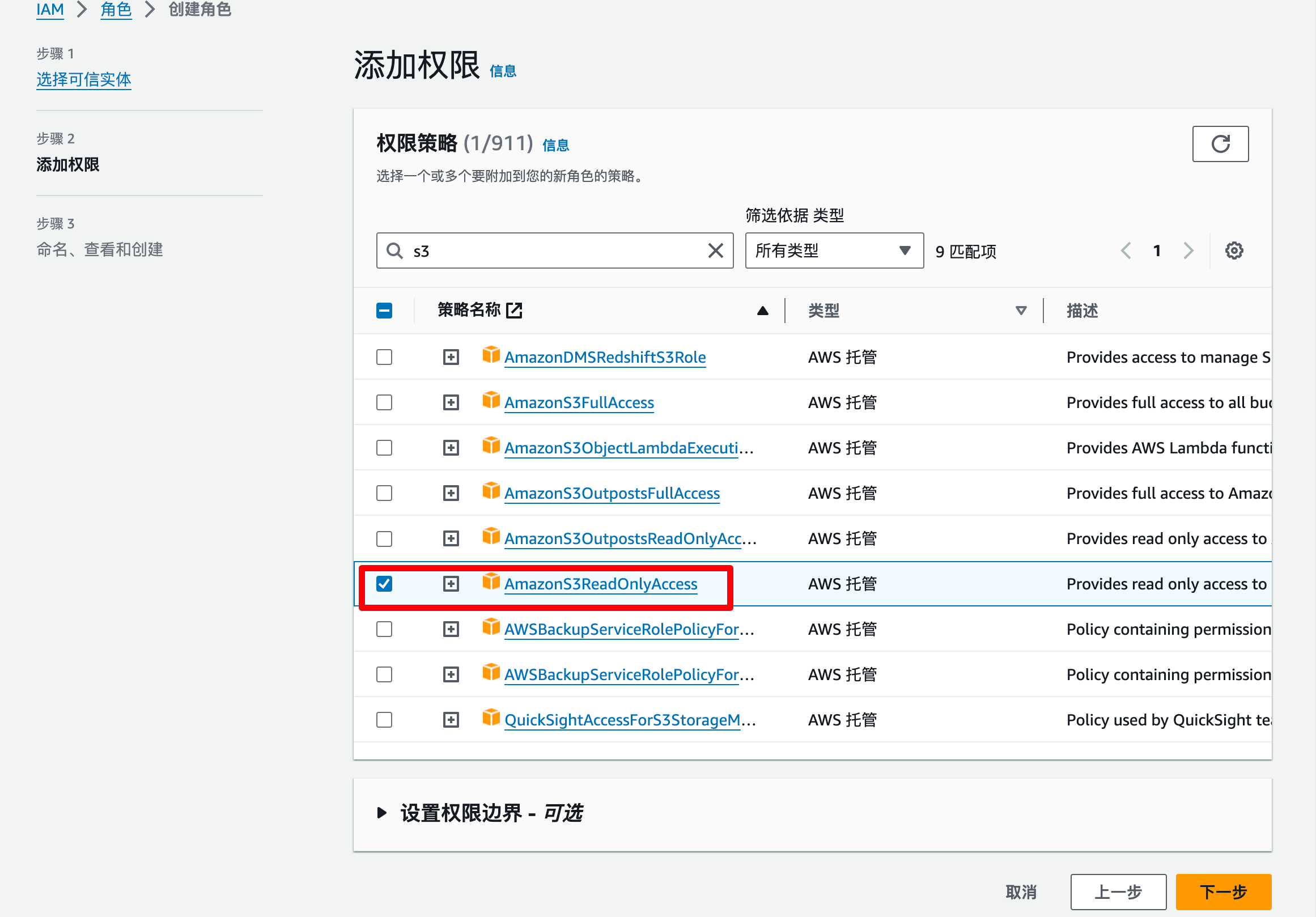The width and height of the screenshot is (1316, 917).
Task: Click the 类型 column filter triangle
Action: point(1021,311)
